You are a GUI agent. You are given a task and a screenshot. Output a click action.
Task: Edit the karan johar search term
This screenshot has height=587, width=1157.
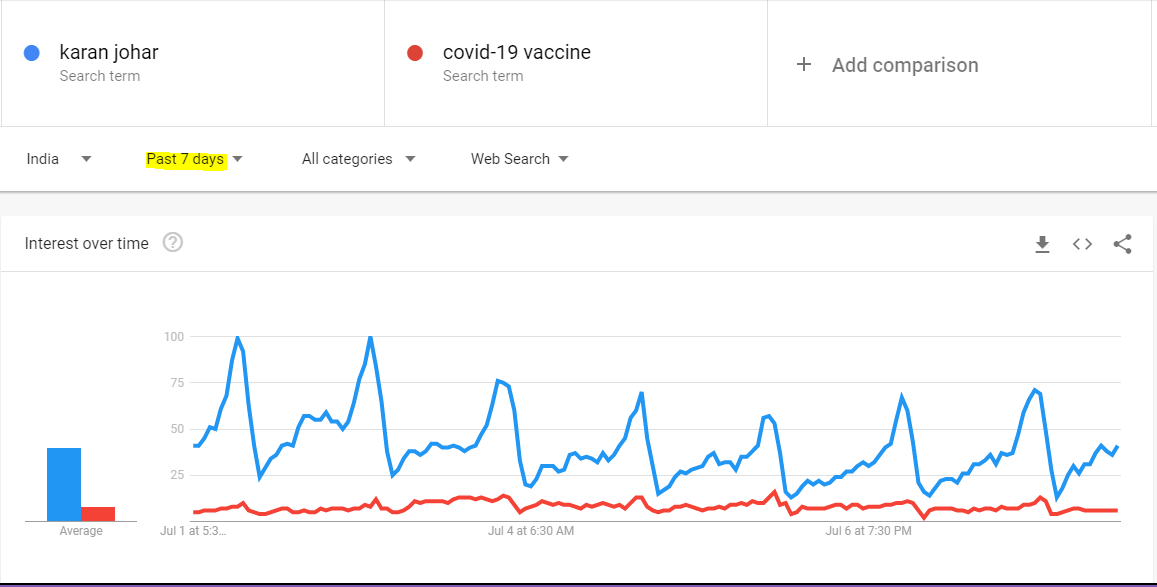(x=109, y=52)
